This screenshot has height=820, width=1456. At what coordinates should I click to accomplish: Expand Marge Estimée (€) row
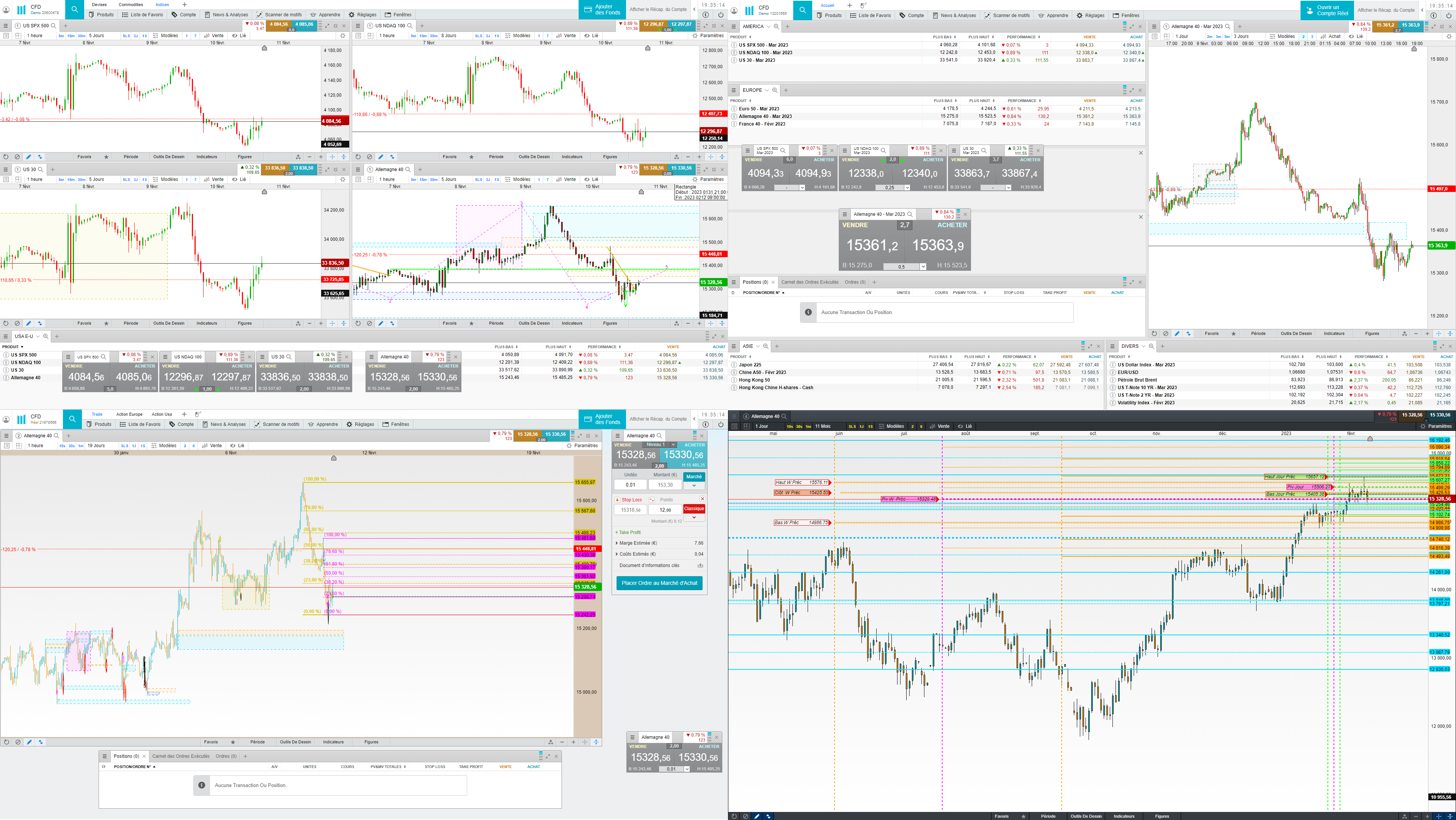coord(617,543)
